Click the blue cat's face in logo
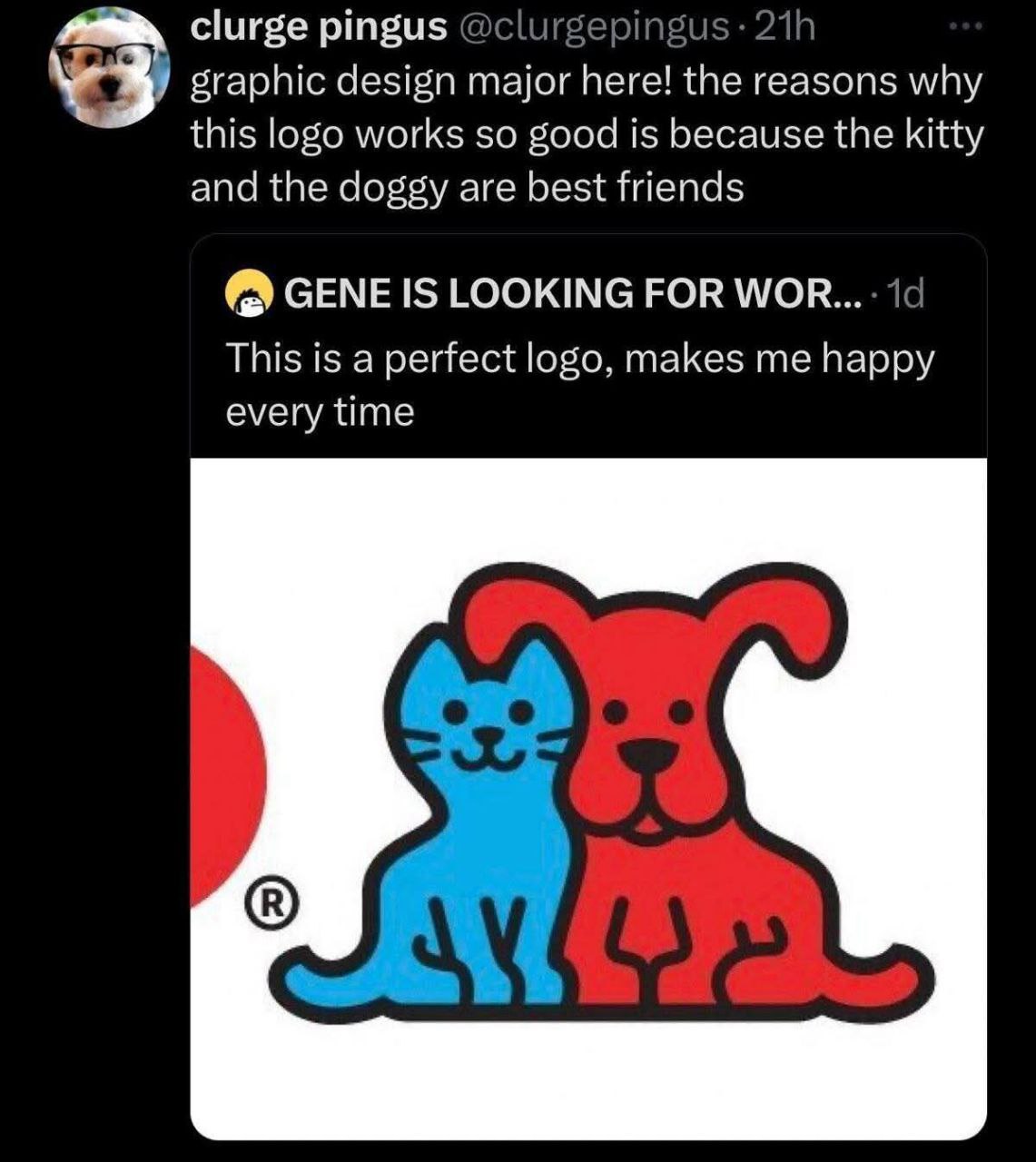 (x=488, y=726)
